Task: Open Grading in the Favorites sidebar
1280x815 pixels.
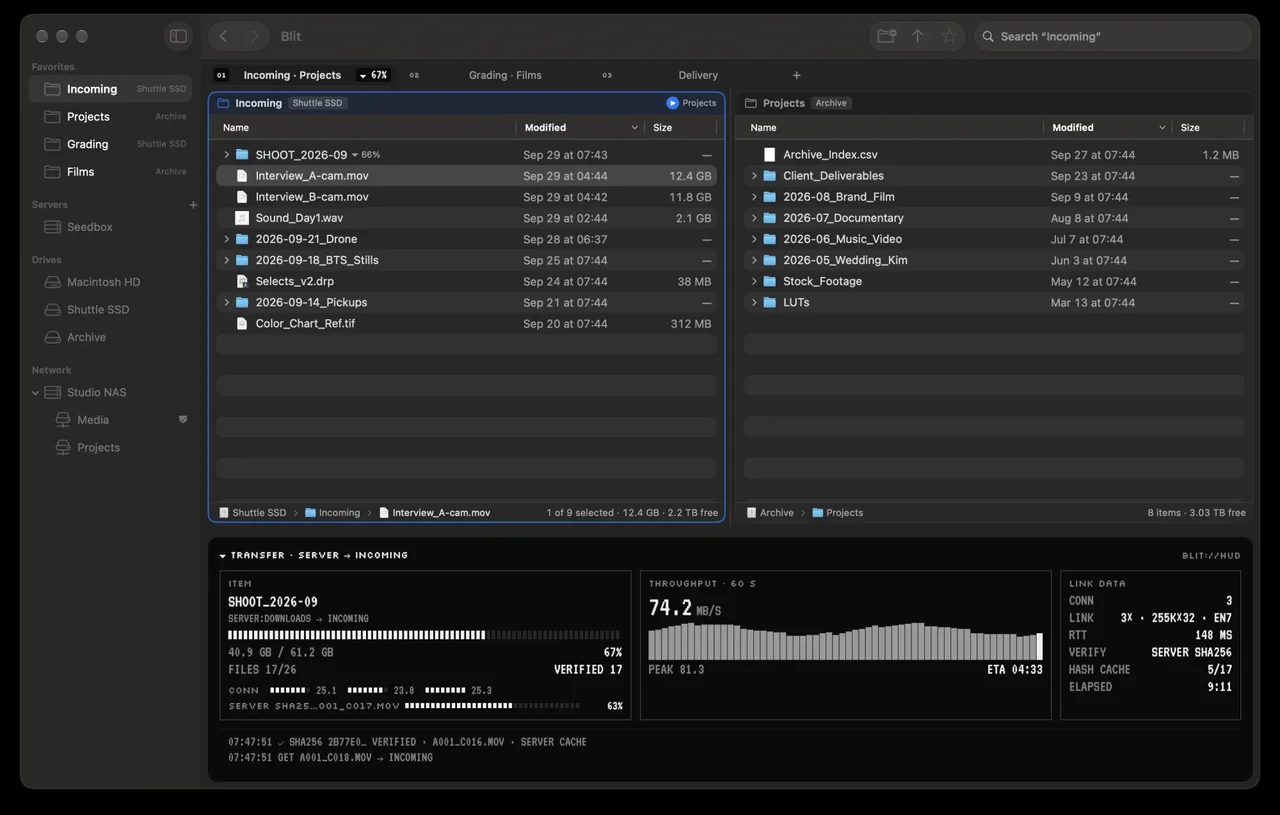Action: (x=110, y=144)
